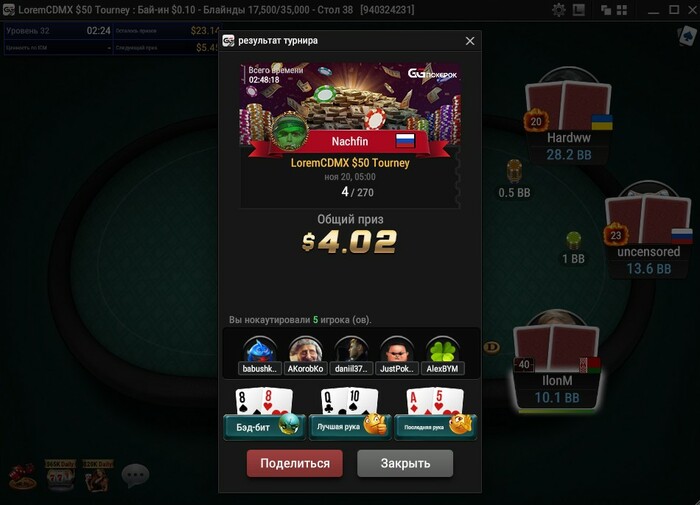Open the red dice game icon

[22, 476]
